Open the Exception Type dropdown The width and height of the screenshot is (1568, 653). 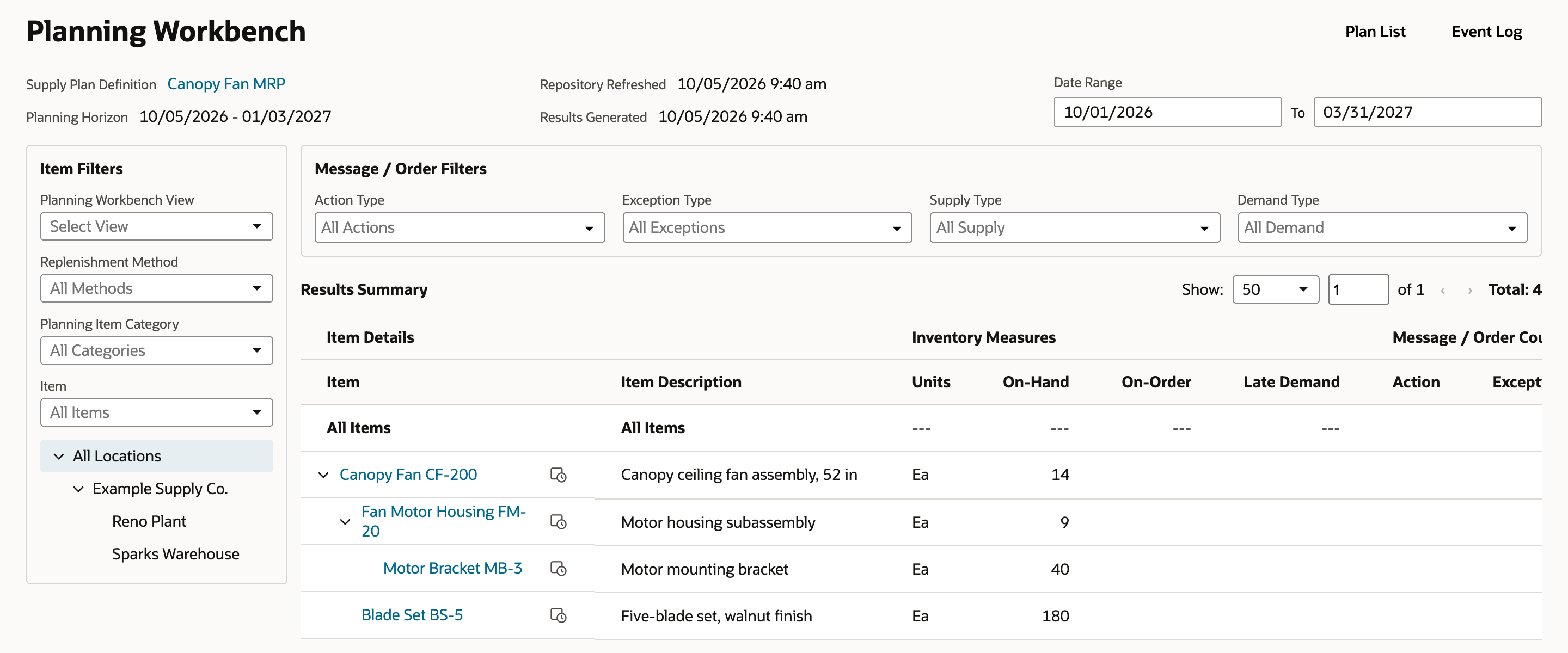coord(767,227)
